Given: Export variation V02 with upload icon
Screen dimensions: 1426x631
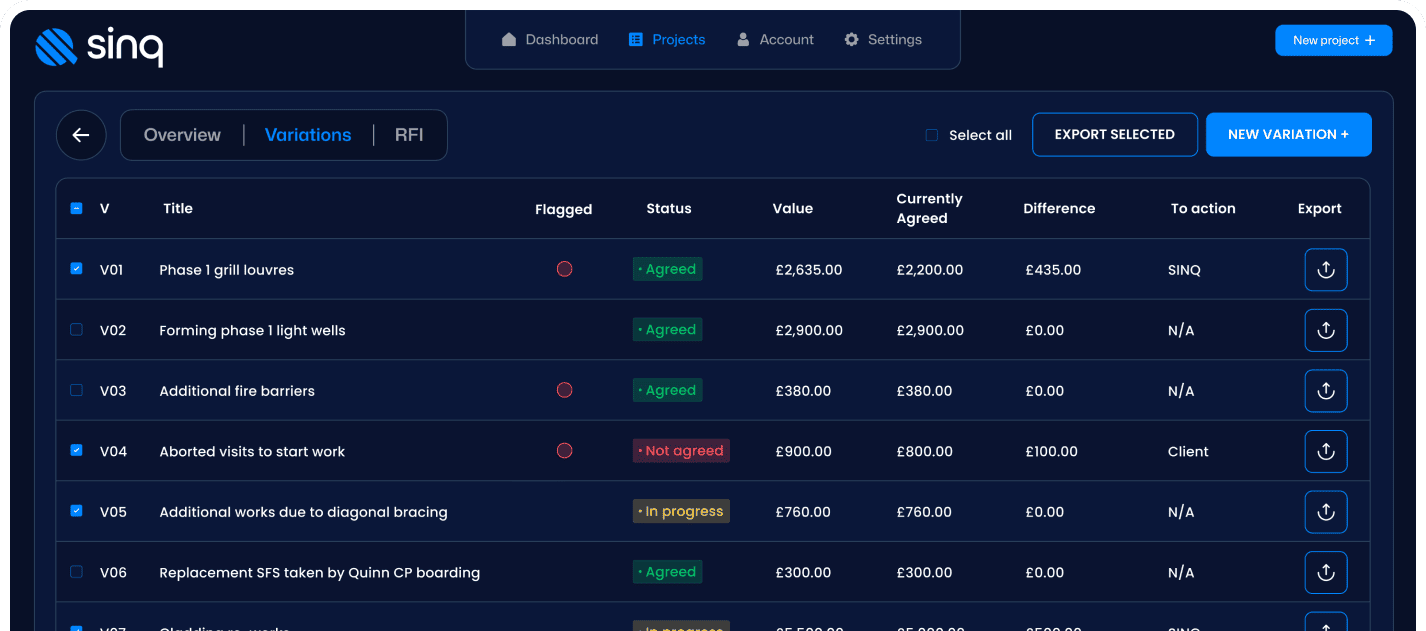Looking at the screenshot, I should 1326,330.
